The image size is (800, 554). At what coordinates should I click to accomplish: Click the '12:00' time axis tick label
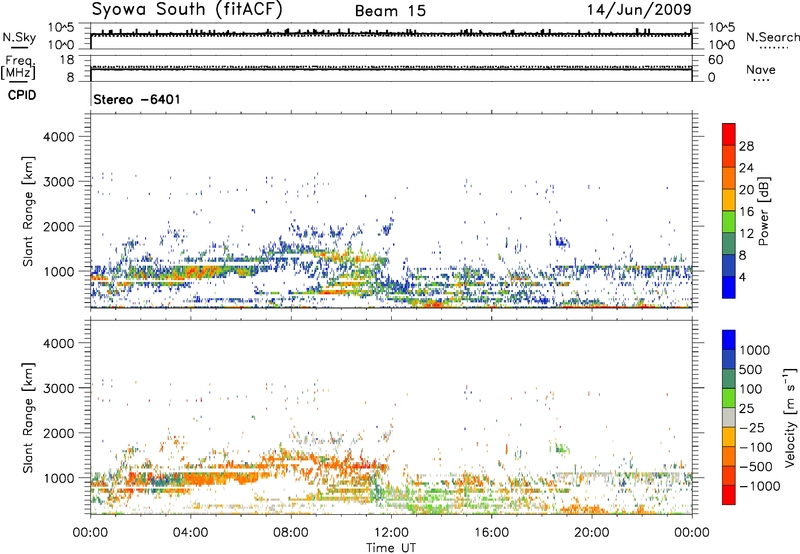point(391,533)
